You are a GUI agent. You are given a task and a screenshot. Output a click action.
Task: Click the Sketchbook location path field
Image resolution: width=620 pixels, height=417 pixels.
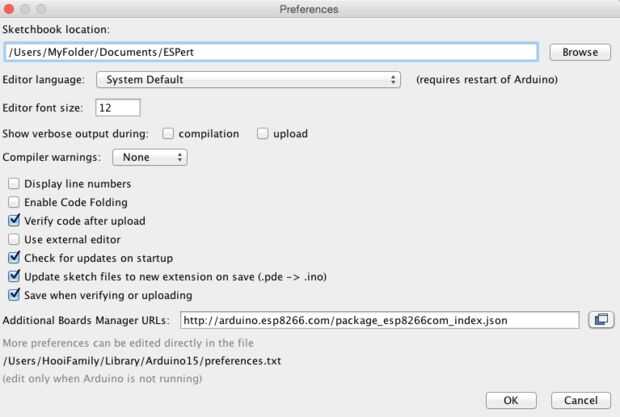[271, 52]
